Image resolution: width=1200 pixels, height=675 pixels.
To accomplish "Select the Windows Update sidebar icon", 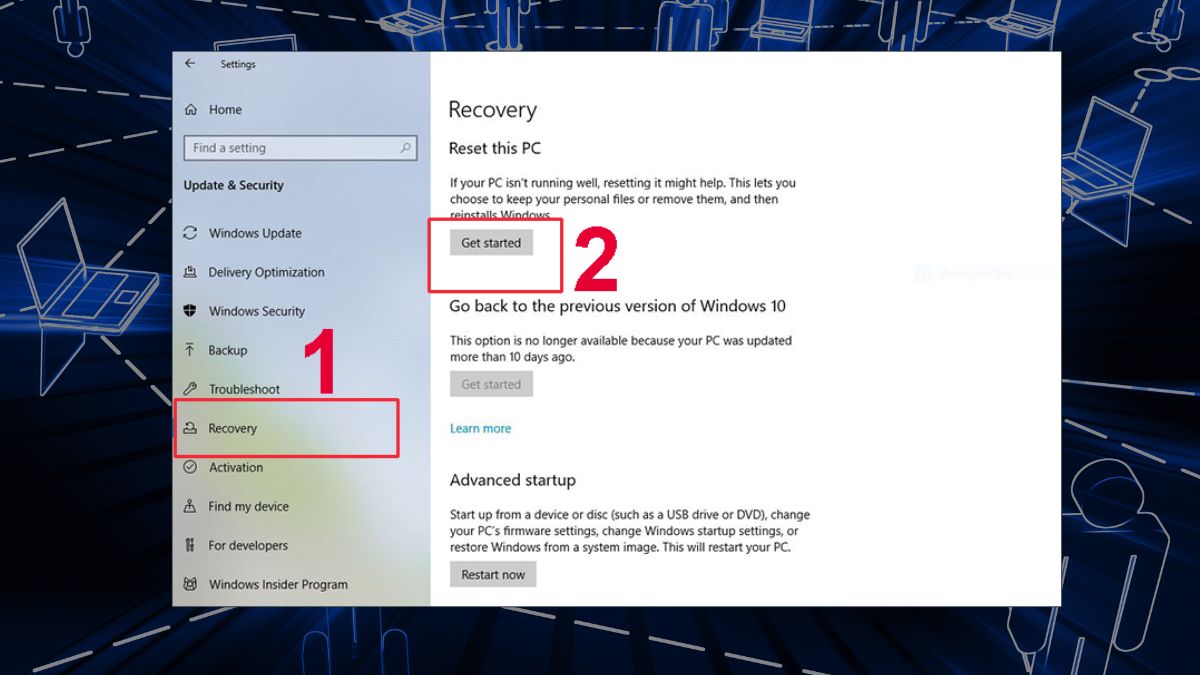I will [x=191, y=233].
